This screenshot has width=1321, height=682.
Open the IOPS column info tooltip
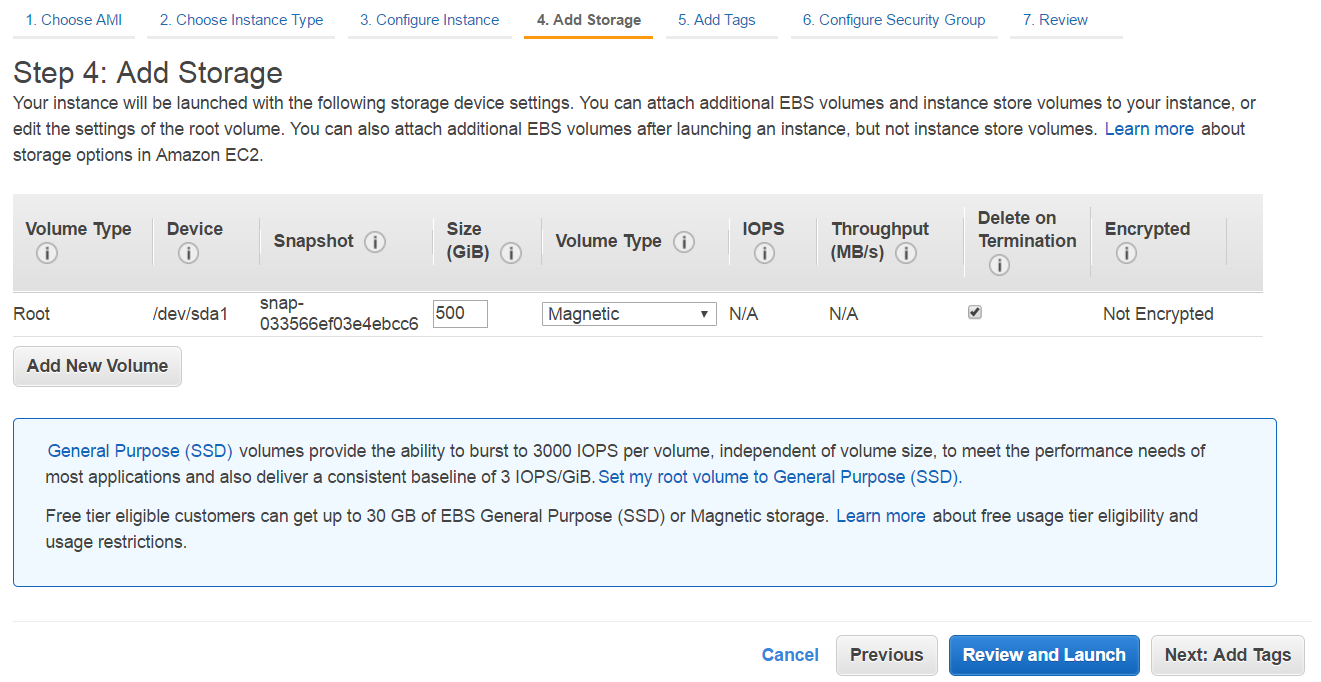pos(763,253)
